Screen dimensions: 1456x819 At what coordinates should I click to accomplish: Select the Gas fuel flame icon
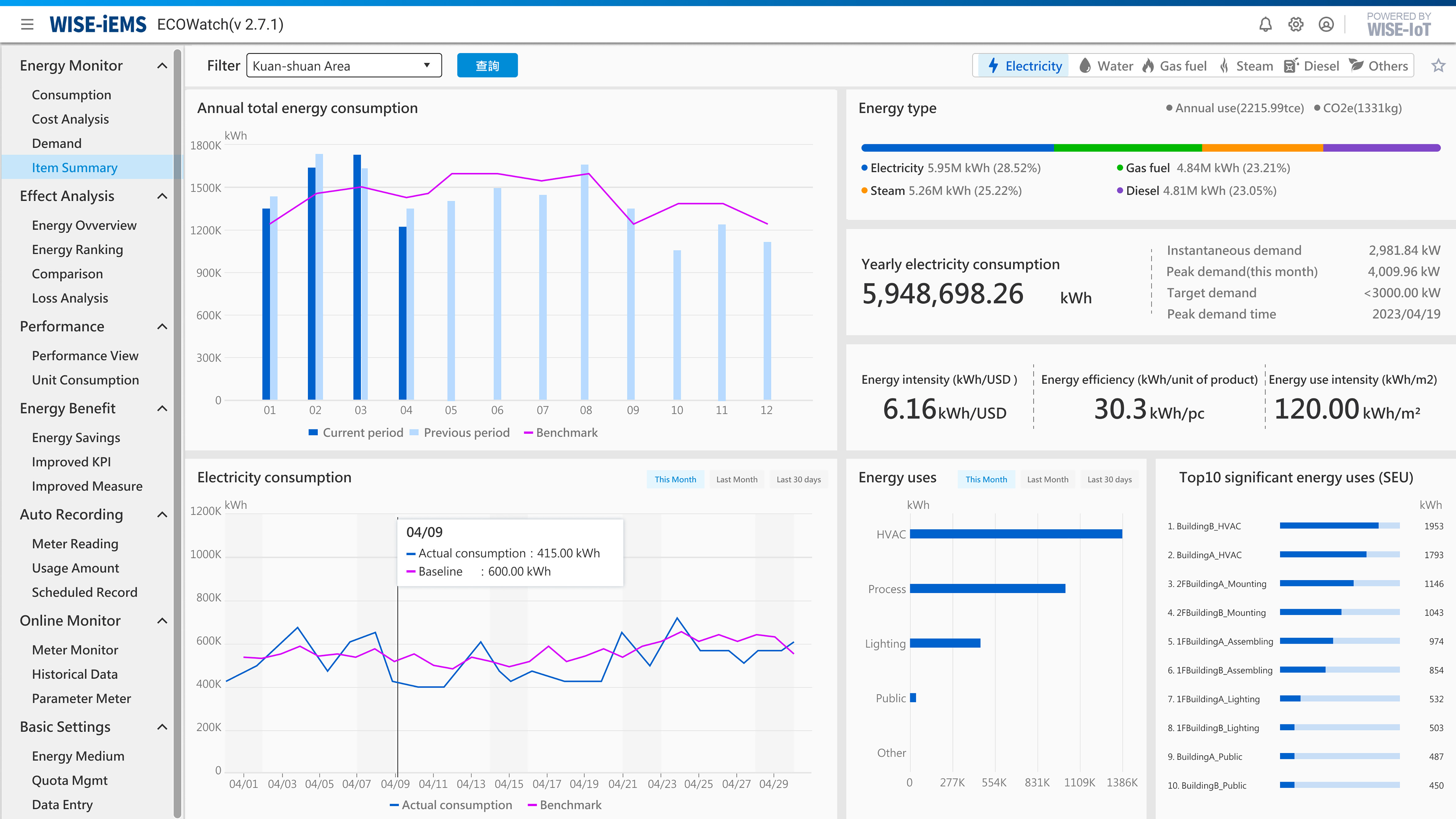[x=1147, y=66]
